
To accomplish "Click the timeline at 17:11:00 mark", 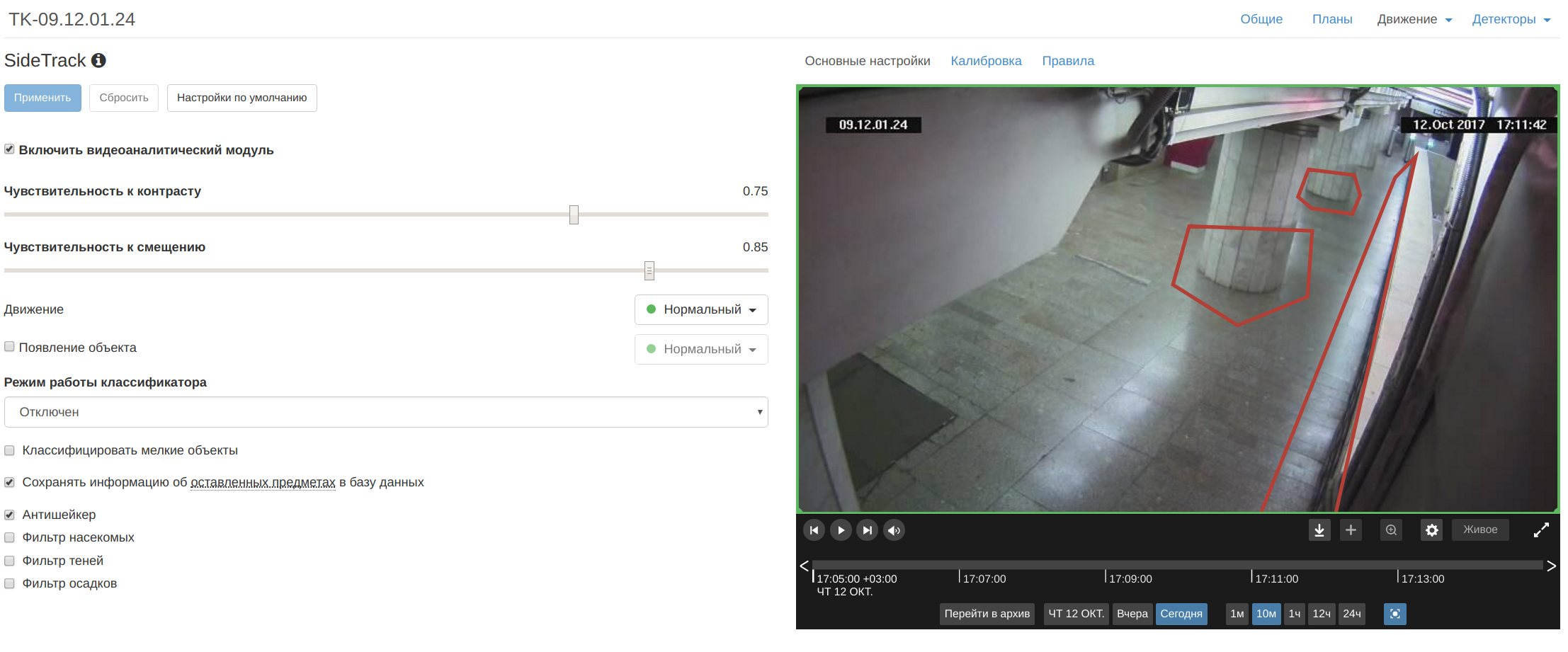I will point(1252,576).
